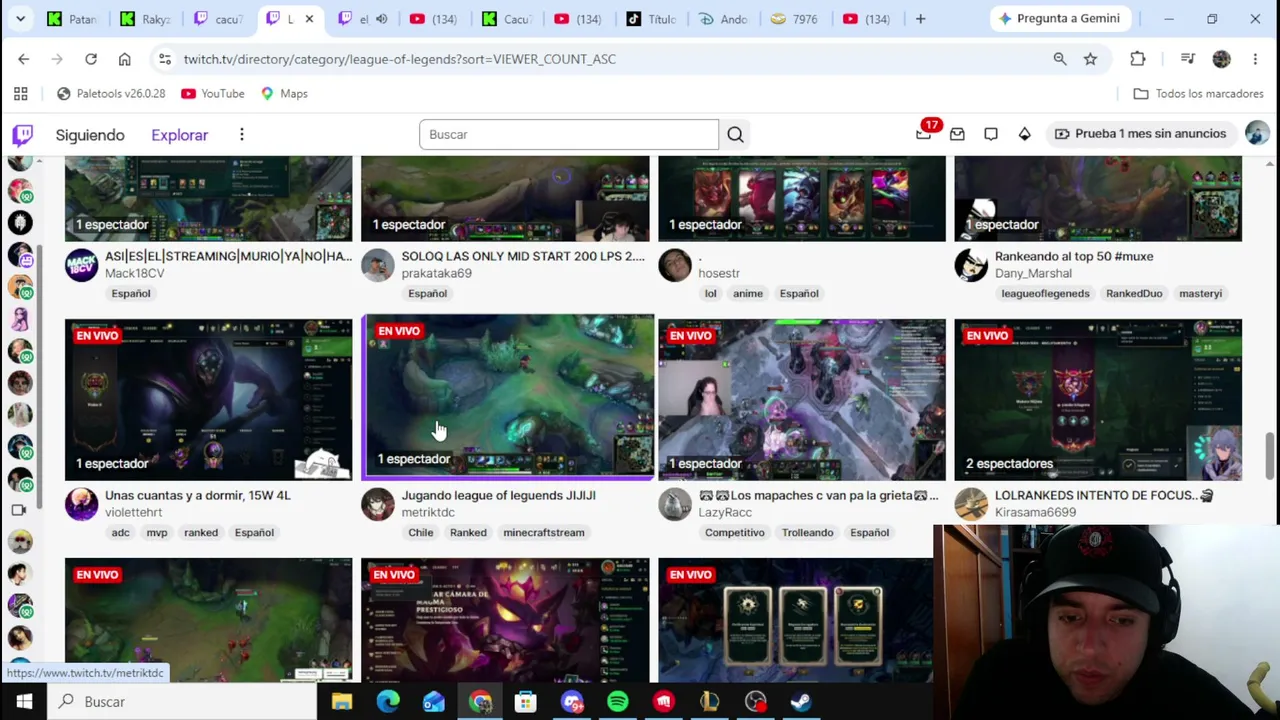Open League of Legends taskbar icon
This screenshot has height=720, width=1280.
710,702
